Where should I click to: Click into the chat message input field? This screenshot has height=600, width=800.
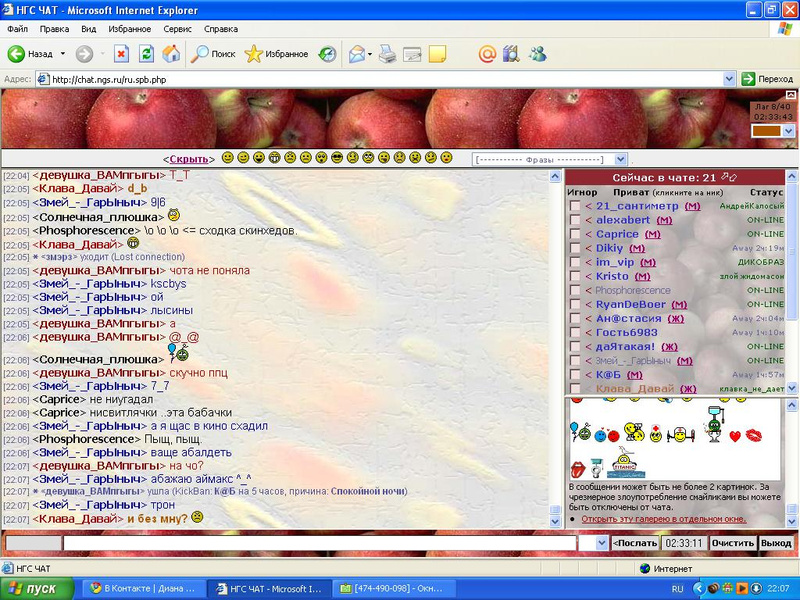(x=320, y=543)
